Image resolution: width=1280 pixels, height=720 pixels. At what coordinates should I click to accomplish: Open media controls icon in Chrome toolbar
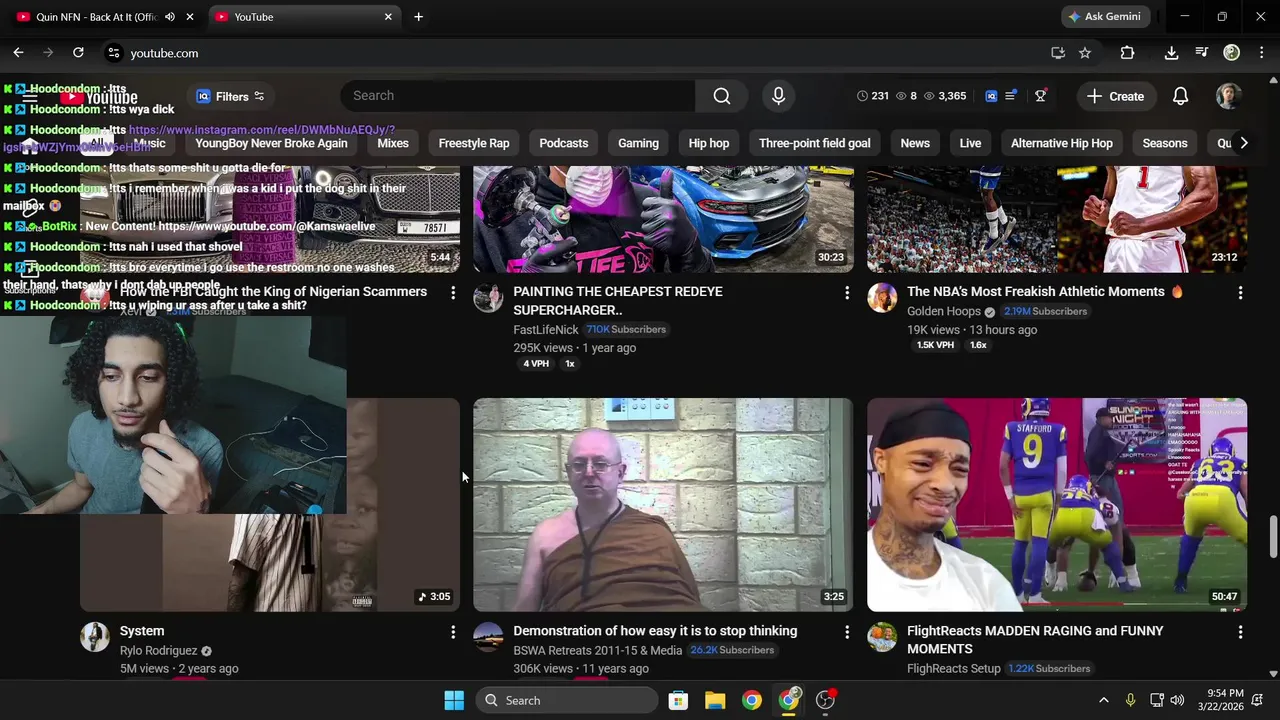click(1202, 53)
